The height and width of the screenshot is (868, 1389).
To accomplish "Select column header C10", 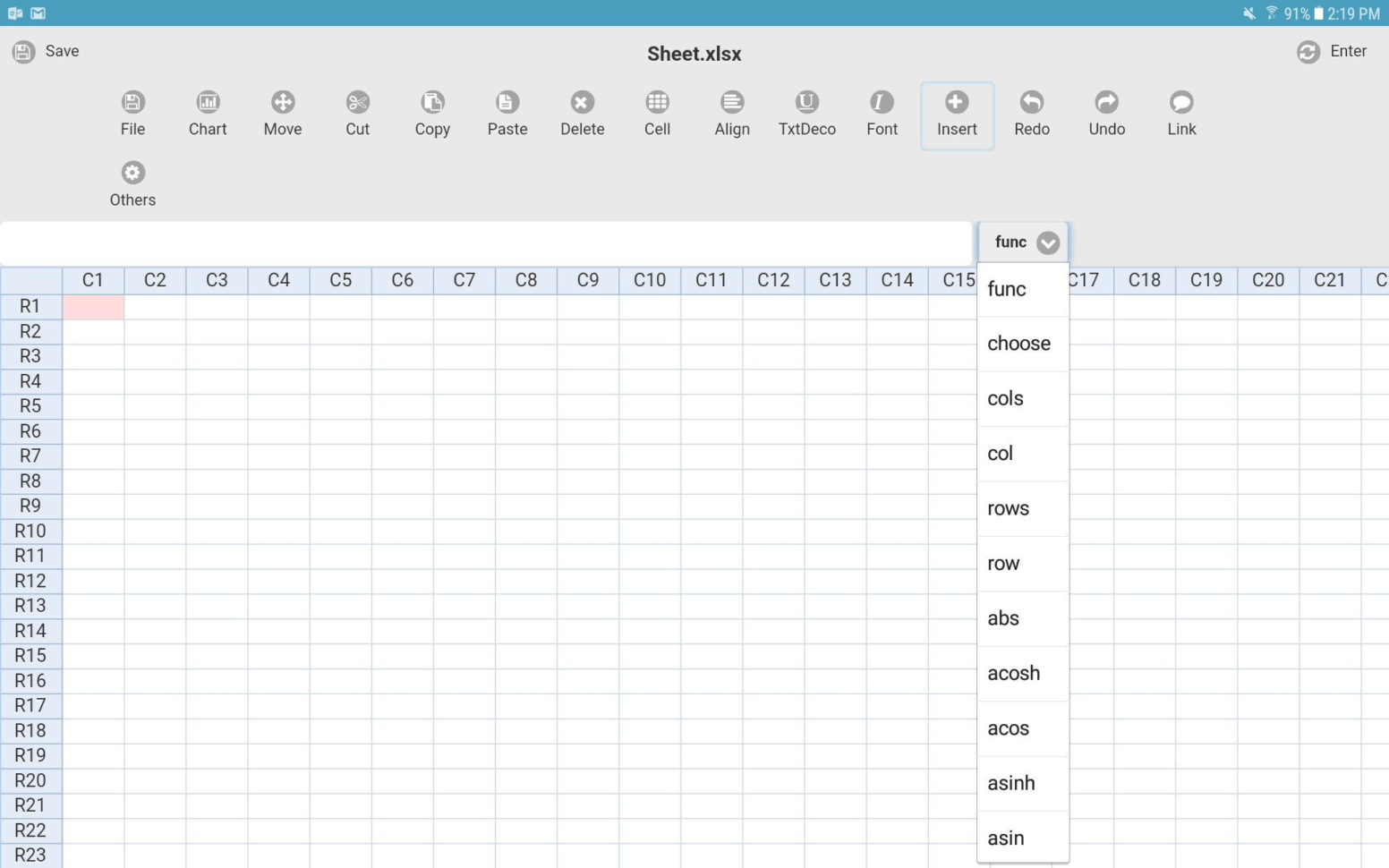I will click(x=649, y=280).
